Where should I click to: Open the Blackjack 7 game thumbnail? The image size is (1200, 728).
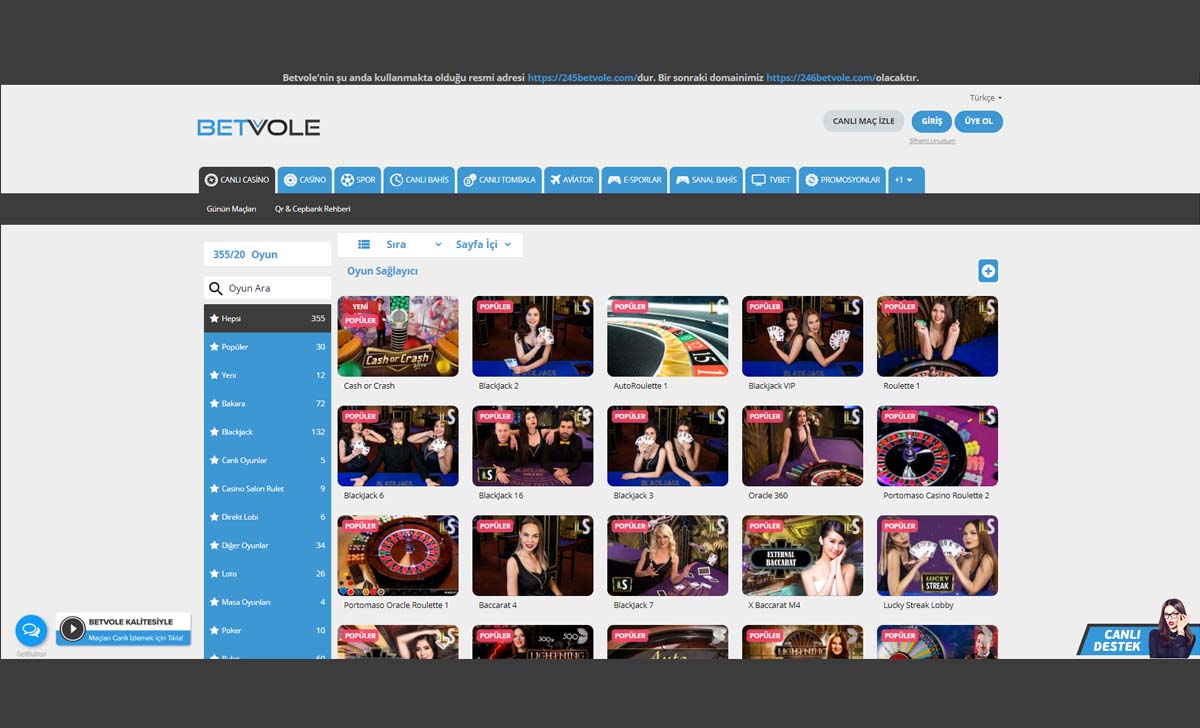(668, 556)
